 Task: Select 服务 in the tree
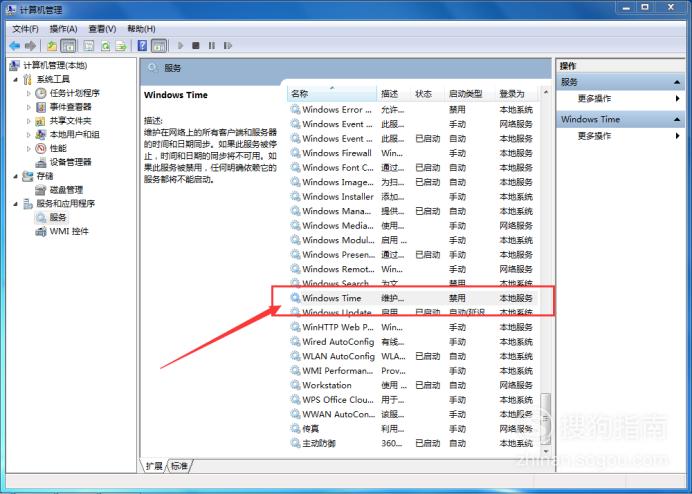pyautogui.click(x=58, y=217)
